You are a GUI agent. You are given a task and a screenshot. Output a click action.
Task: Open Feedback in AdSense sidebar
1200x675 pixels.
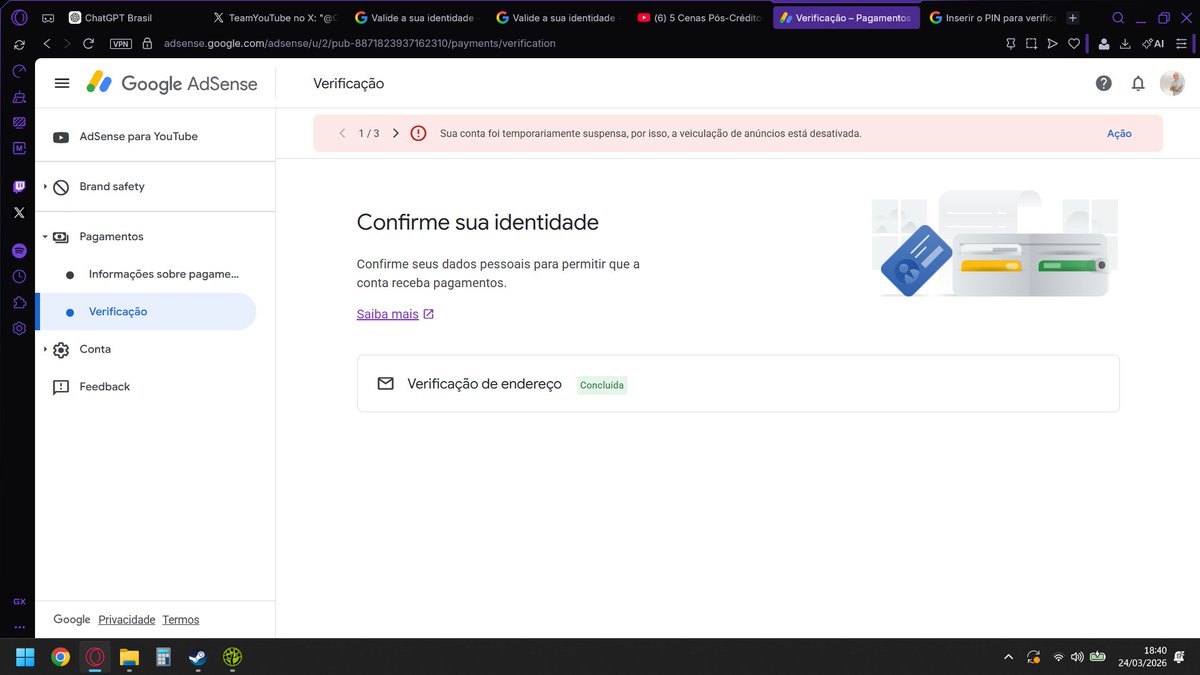point(105,387)
